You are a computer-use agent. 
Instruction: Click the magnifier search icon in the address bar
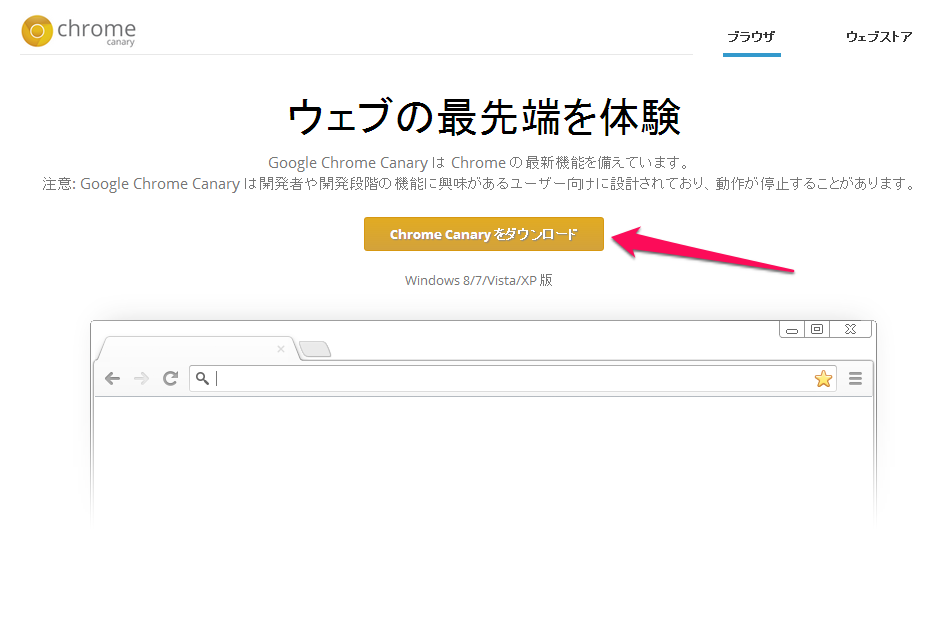click(202, 378)
